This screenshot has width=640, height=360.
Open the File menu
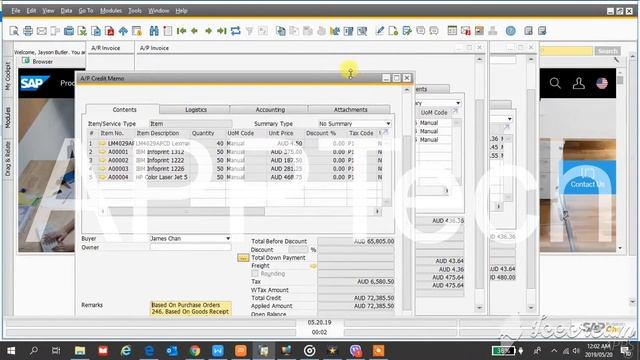[16, 11]
